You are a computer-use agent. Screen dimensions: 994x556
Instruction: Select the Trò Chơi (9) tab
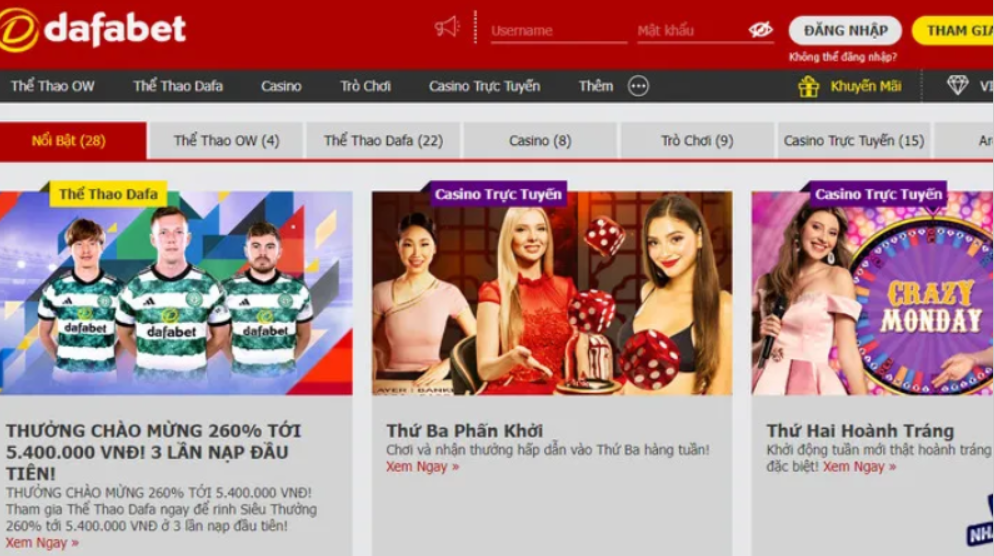697,141
